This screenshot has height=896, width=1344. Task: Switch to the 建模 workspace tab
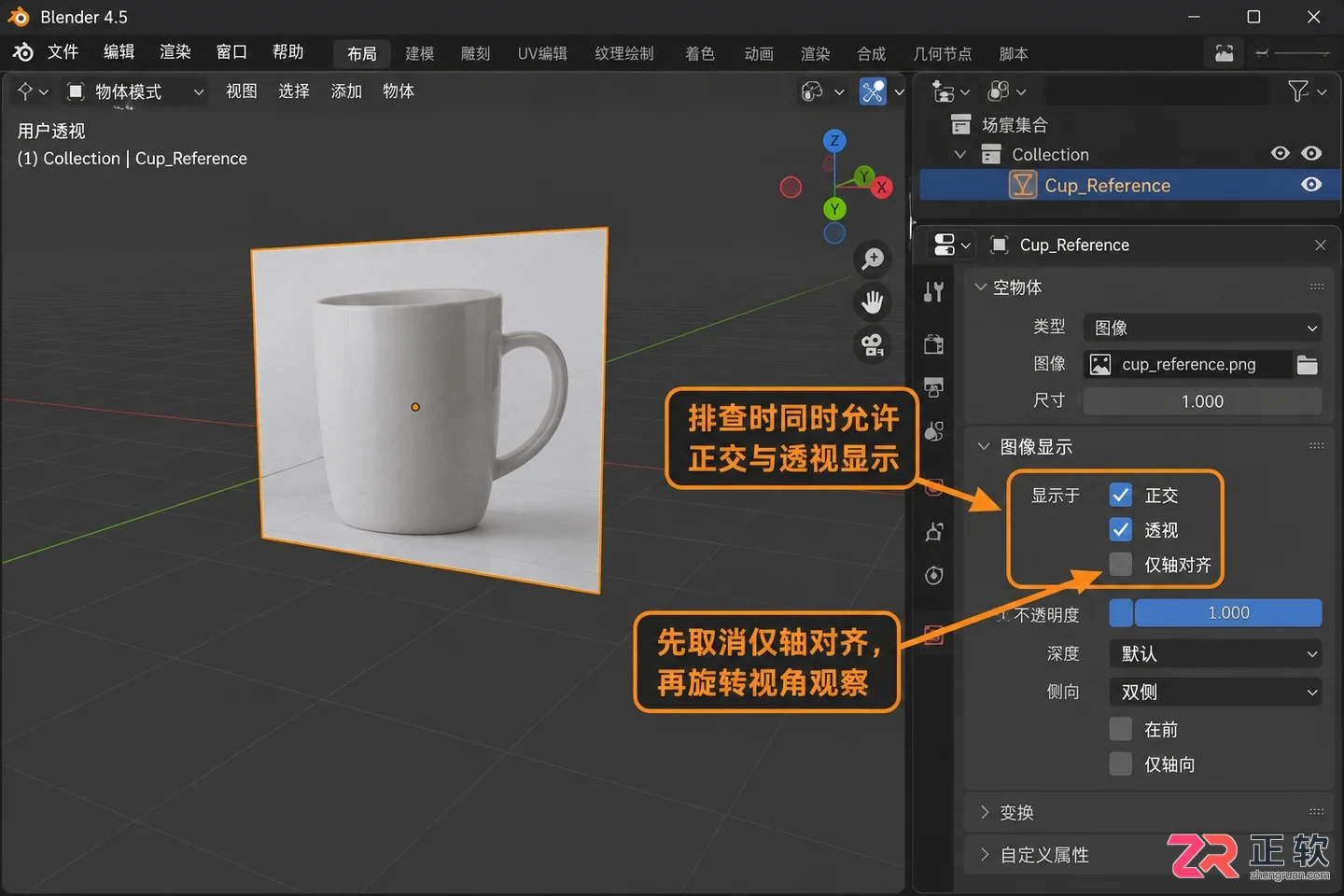420,54
